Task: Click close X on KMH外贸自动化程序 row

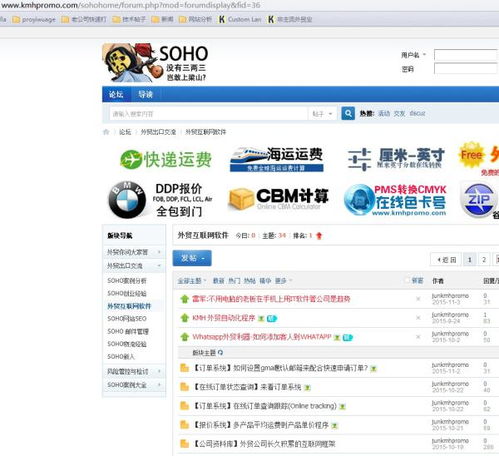Action: [418, 318]
